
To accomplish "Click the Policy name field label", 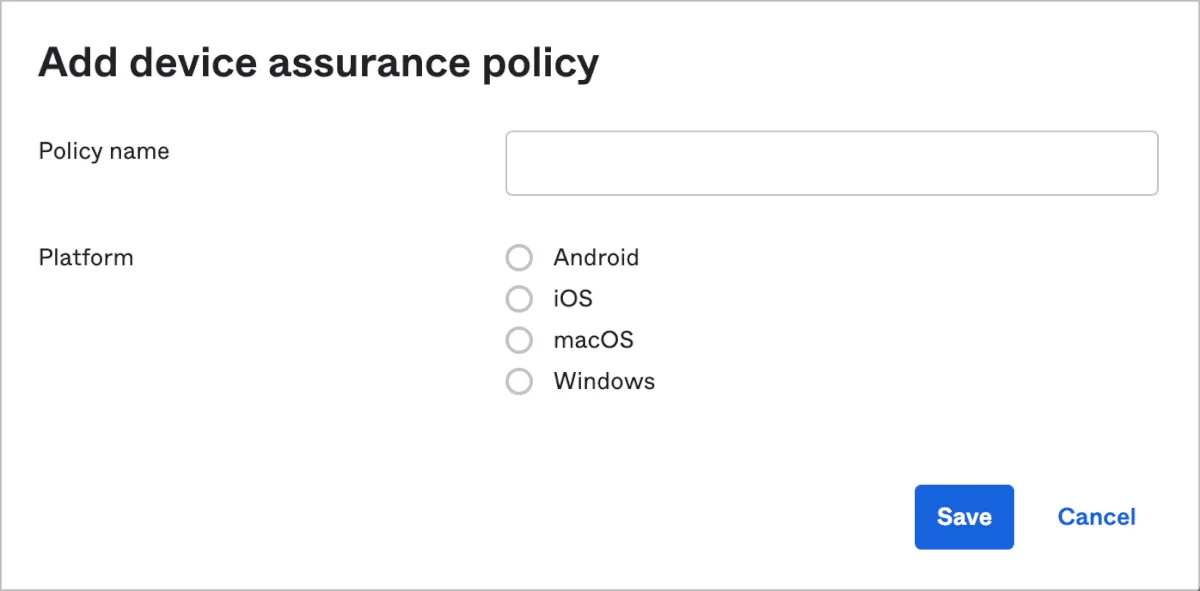I will click(104, 151).
